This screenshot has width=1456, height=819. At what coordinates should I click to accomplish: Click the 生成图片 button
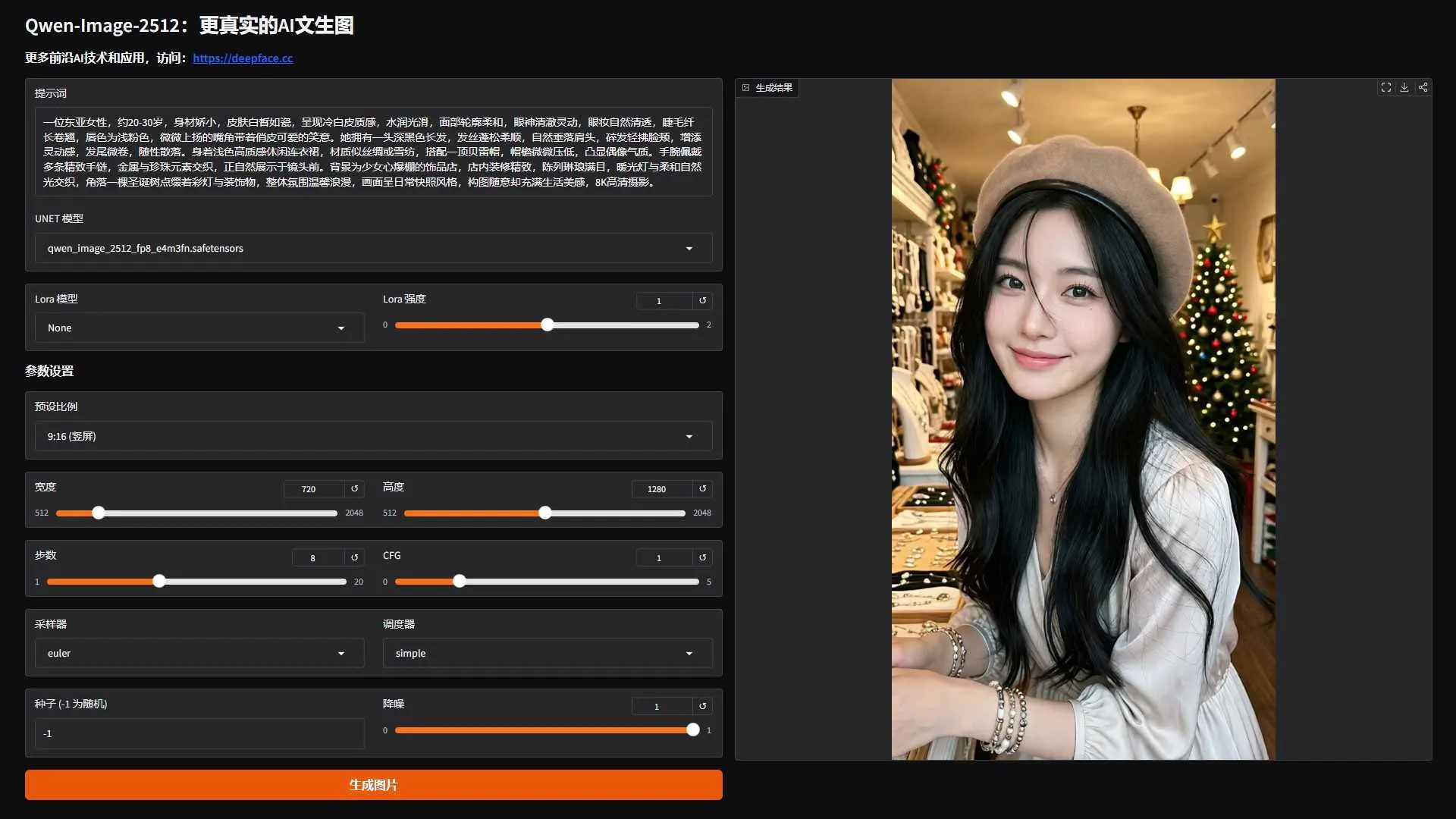(x=373, y=784)
